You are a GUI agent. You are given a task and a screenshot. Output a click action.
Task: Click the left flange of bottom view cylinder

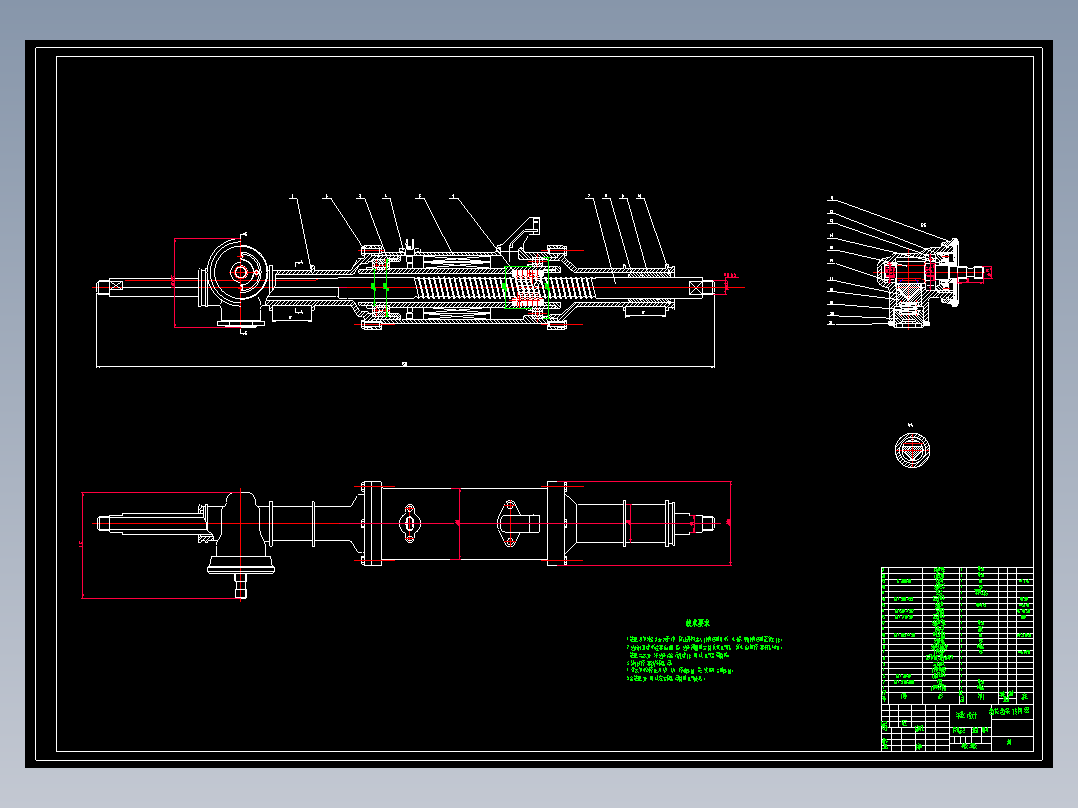coord(371,523)
